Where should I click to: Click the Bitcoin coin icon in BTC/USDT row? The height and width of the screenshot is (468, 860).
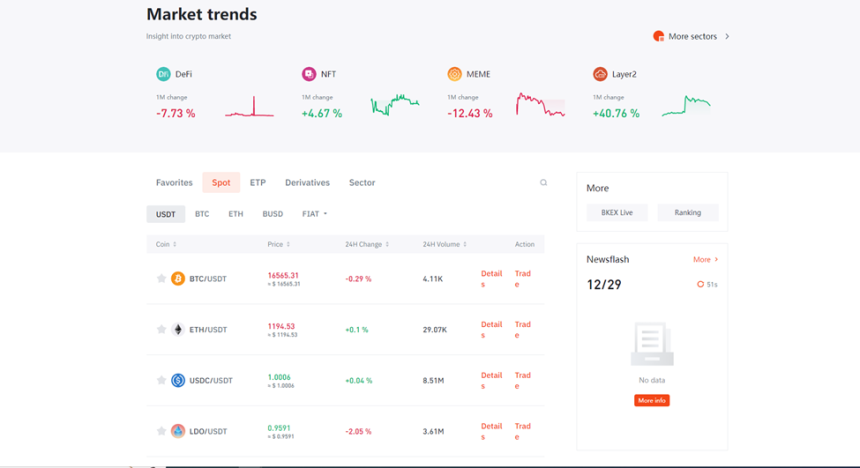(178, 279)
